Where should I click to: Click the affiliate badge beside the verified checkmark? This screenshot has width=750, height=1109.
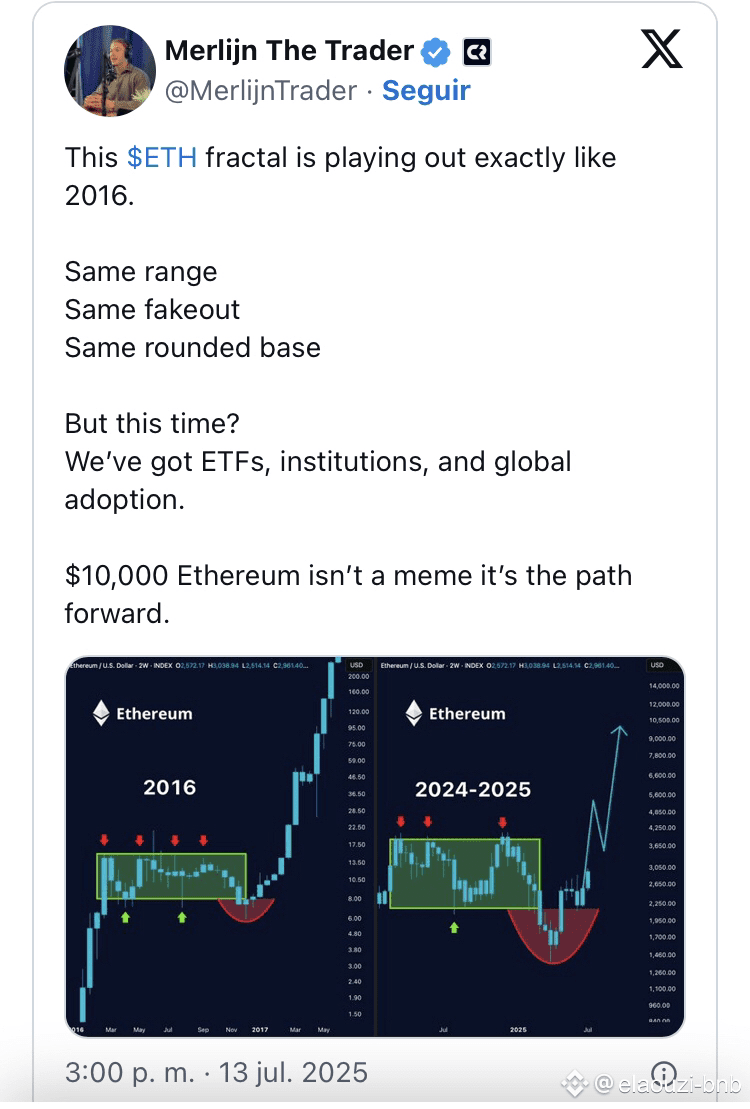tap(476, 52)
